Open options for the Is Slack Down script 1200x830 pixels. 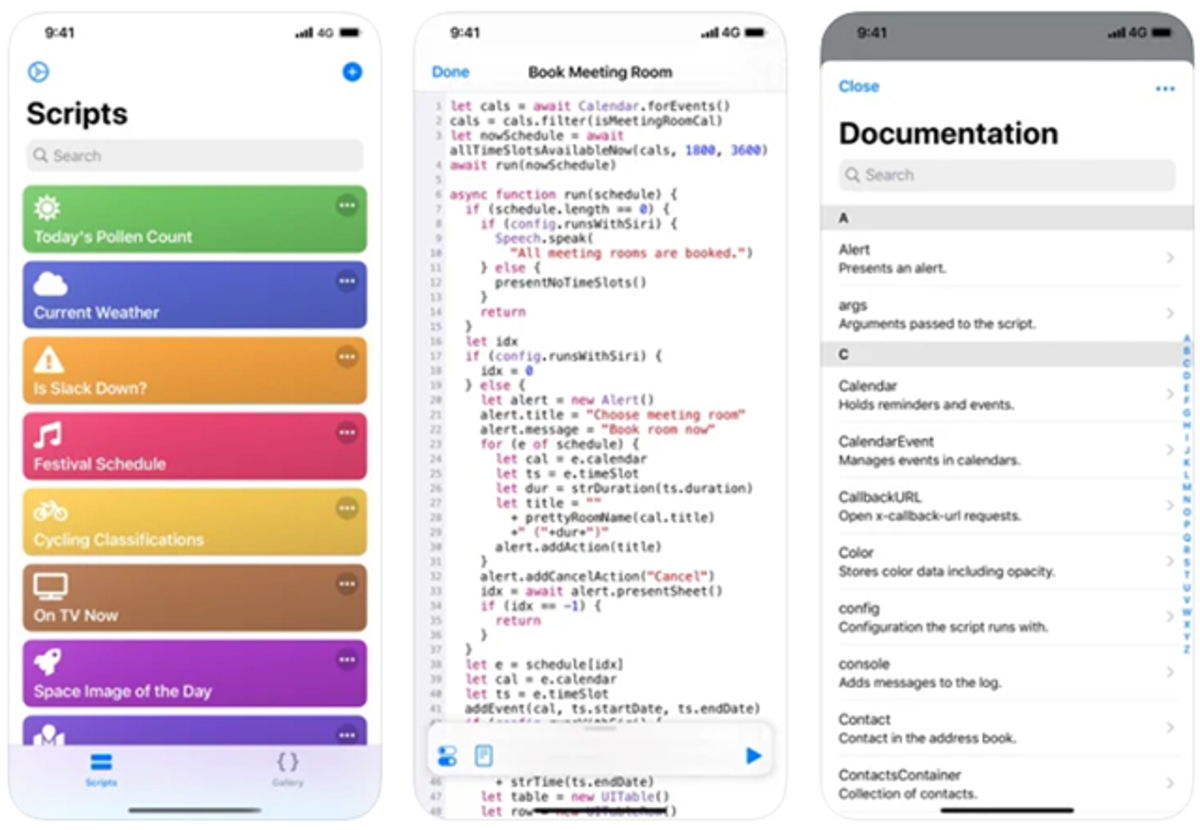pyautogui.click(x=347, y=354)
